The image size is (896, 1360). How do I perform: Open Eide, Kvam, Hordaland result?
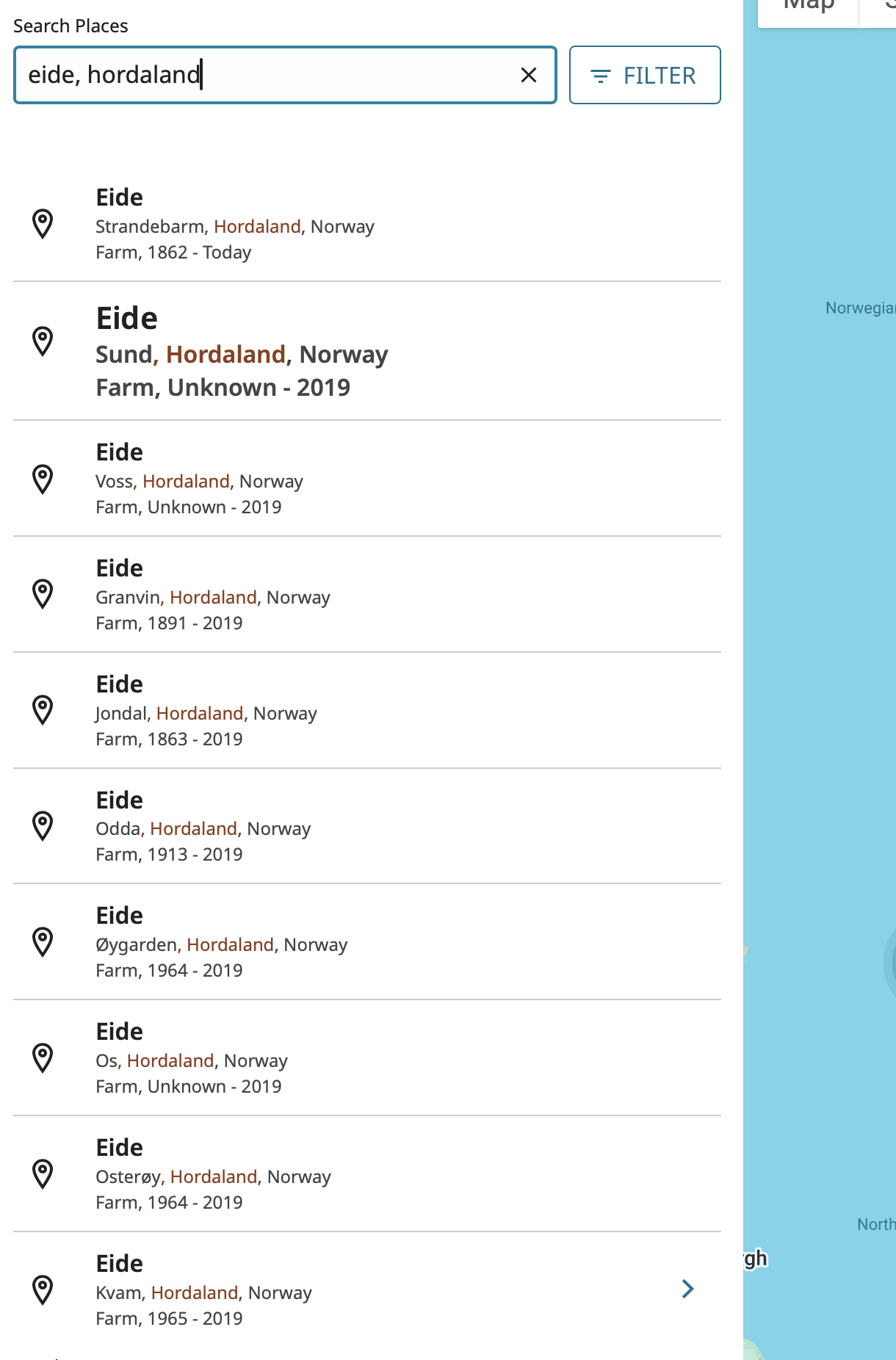(367, 1290)
